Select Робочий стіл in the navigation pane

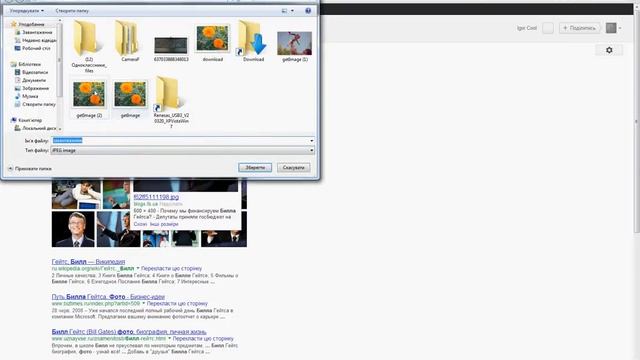point(33,48)
